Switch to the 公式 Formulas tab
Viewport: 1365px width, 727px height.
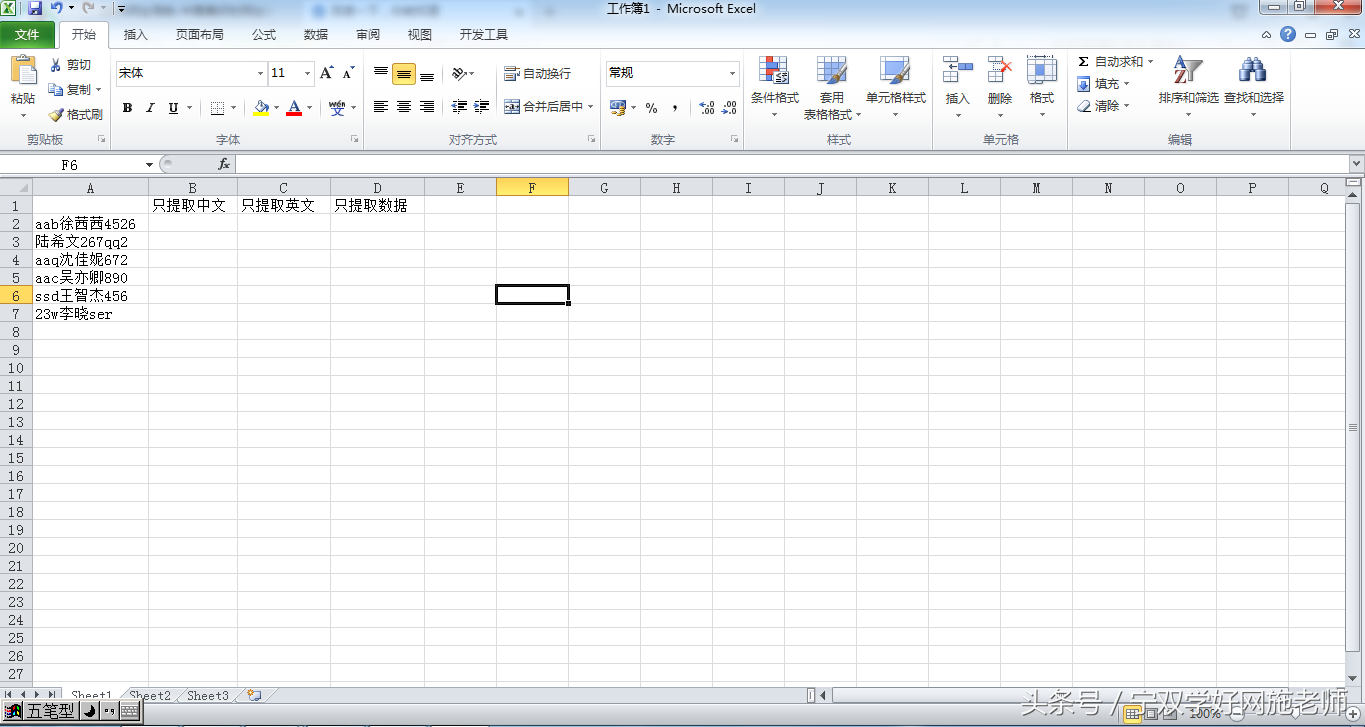(x=264, y=35)
